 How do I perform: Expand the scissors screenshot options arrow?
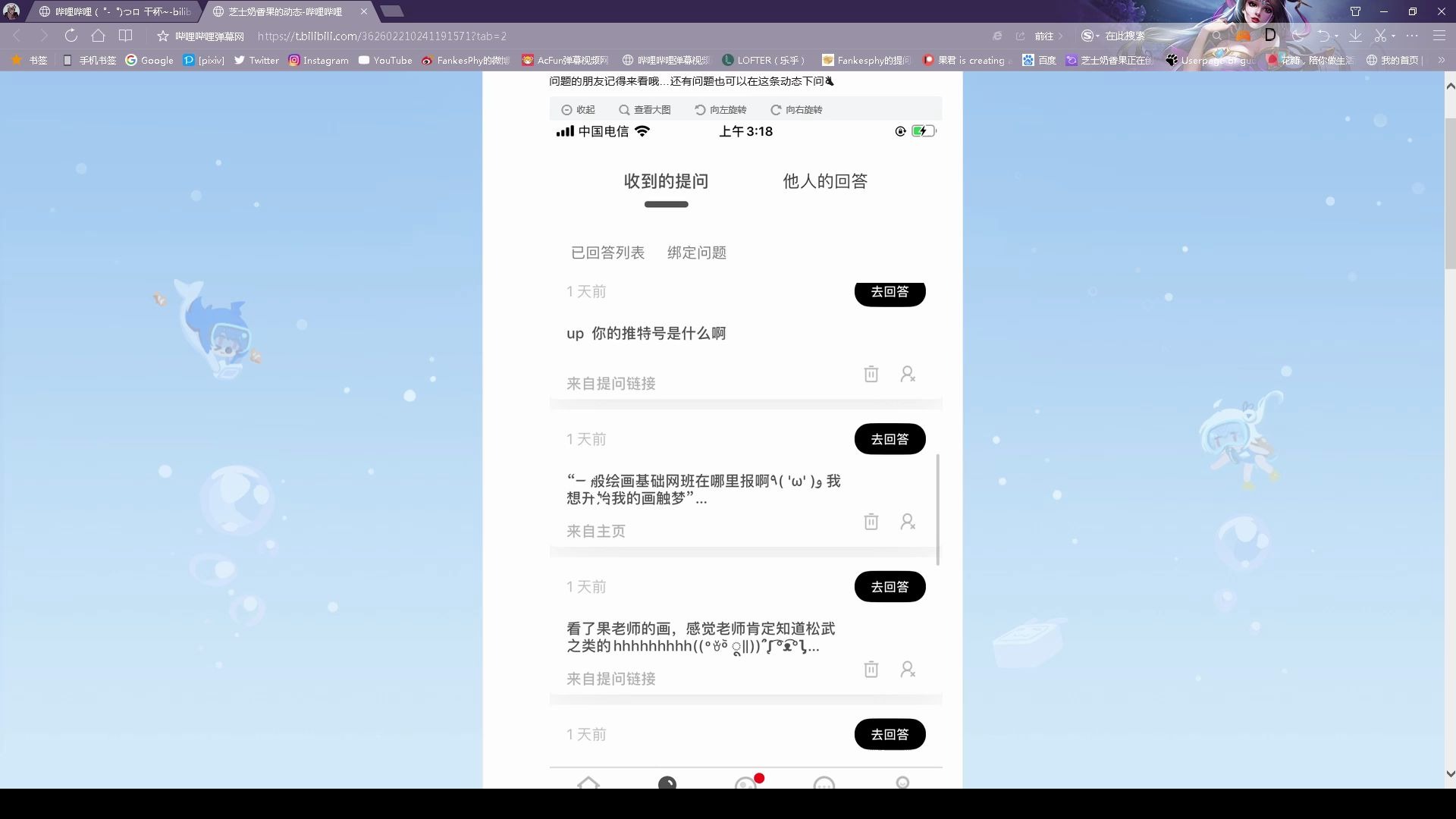pos(1394,36)
